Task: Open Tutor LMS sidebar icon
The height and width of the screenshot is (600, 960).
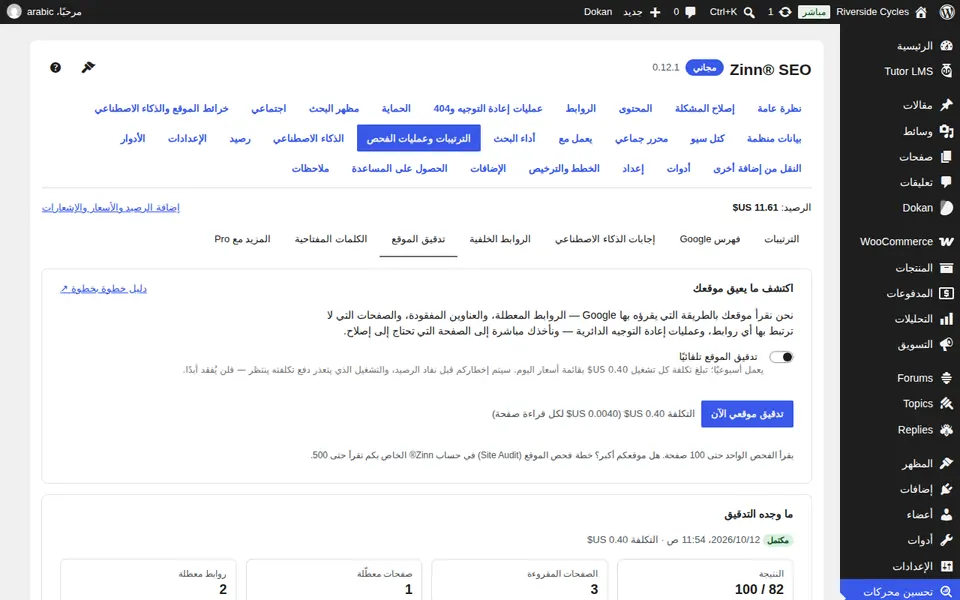Action: pyautogui.click(x=947, y=71)
